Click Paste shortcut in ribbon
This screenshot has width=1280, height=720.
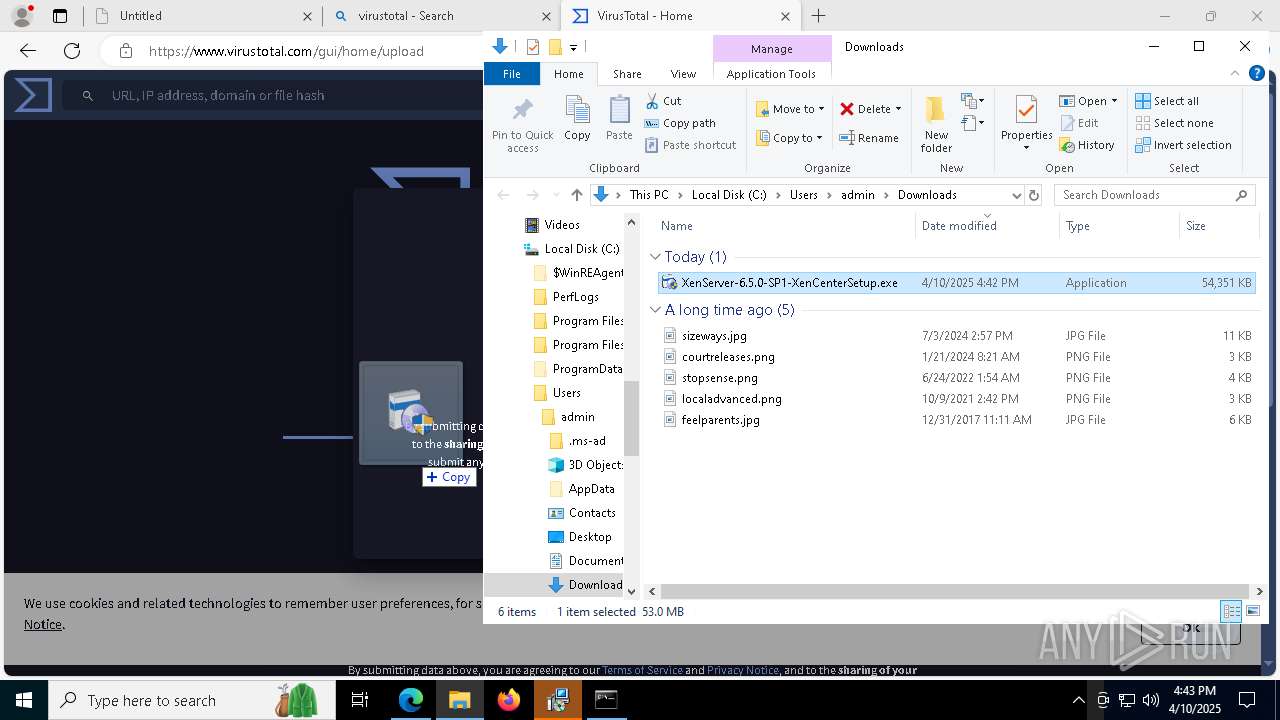pos(690,145)
